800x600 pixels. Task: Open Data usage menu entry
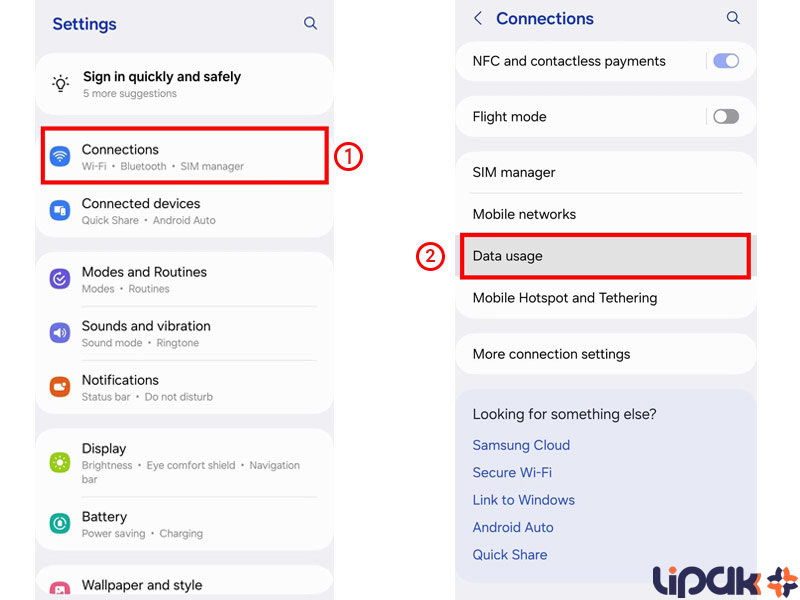605,256
